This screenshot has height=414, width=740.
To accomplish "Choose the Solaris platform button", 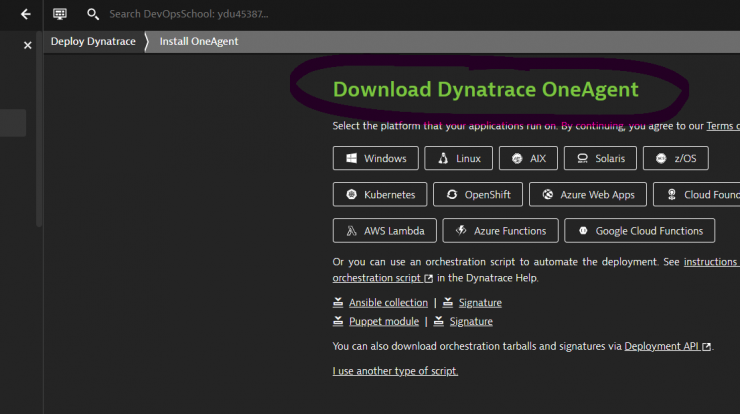I will click(600, 158).
